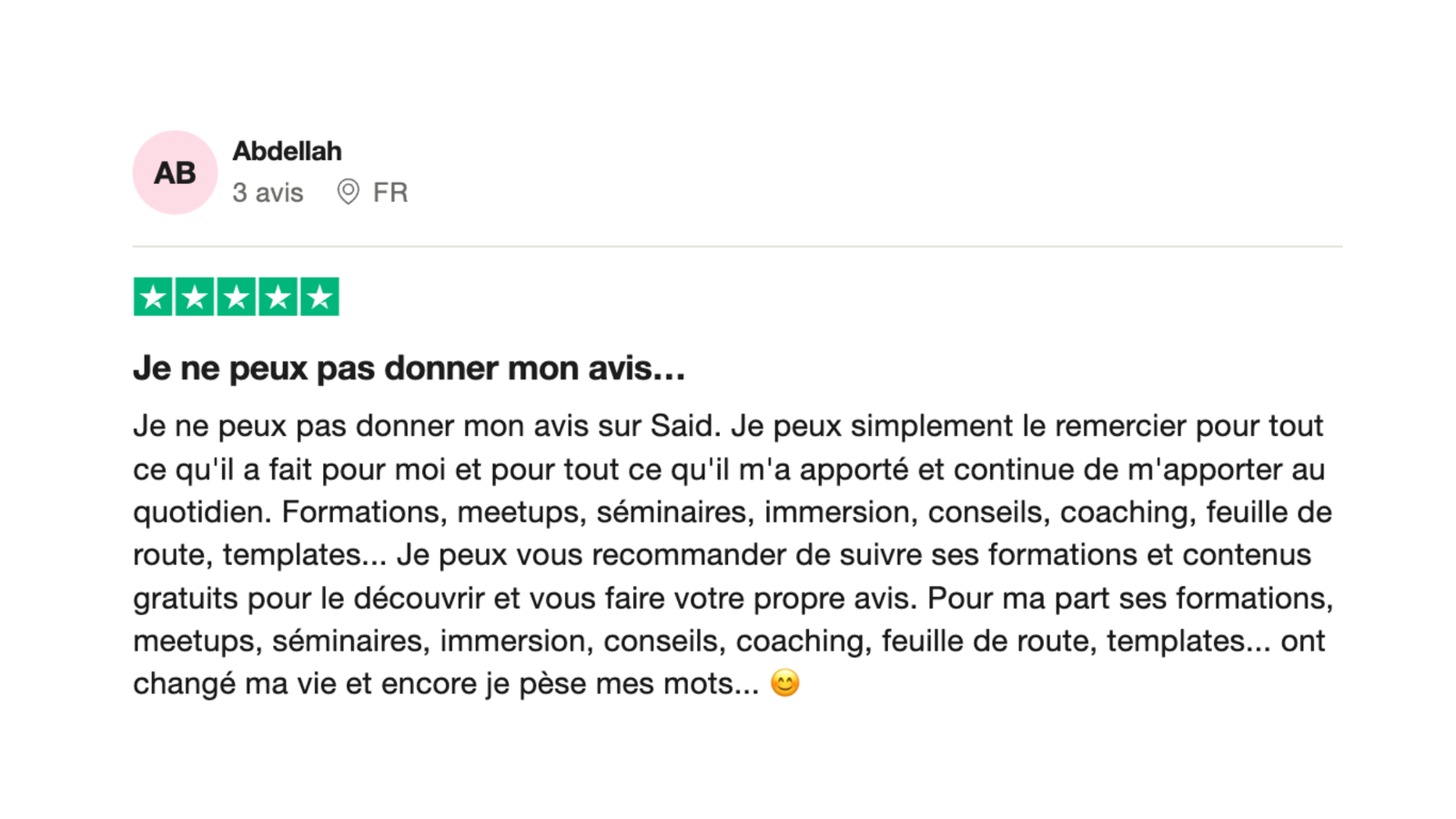The height and width of the screenshot is (819, 1456).
Task: Open review title "Je ne peux pas donner mon avis…"
Action: [409, 369]
